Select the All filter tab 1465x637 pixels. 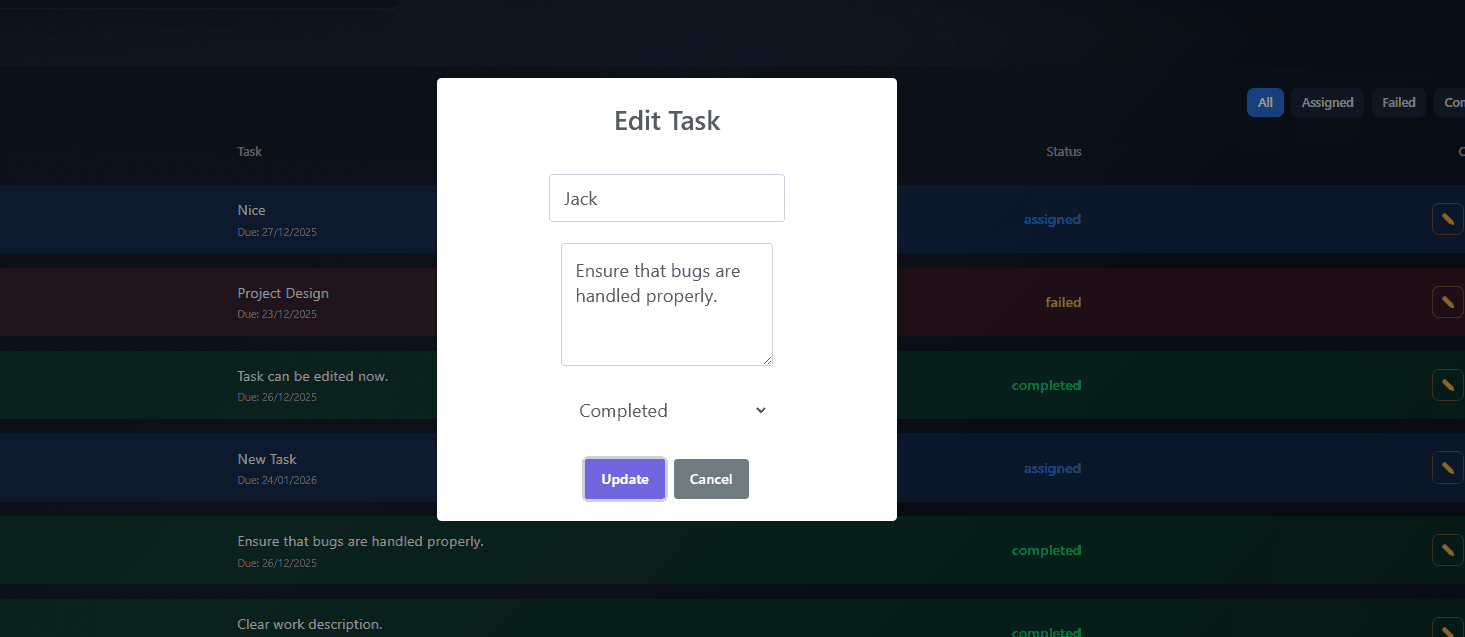click(x=1265, y=103)
